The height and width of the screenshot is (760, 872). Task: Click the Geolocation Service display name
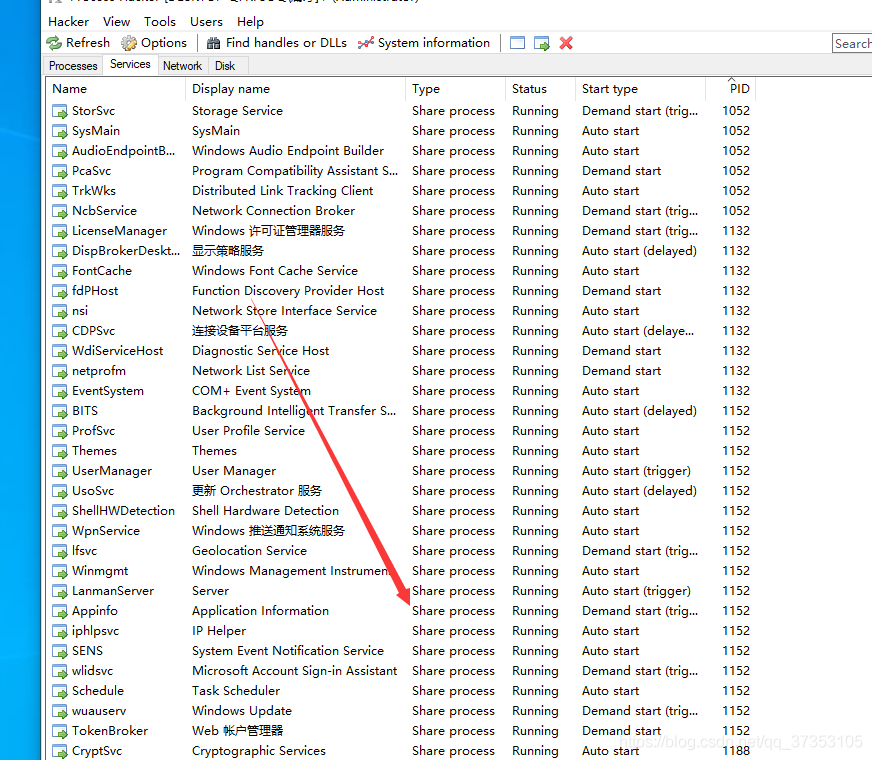coord(249,551)
